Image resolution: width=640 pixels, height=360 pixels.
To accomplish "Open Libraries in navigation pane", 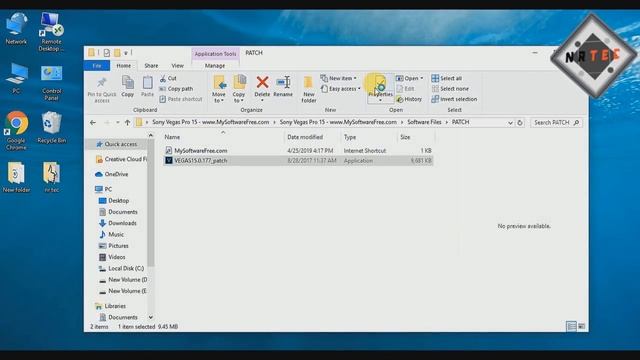I will click(110, 306).
